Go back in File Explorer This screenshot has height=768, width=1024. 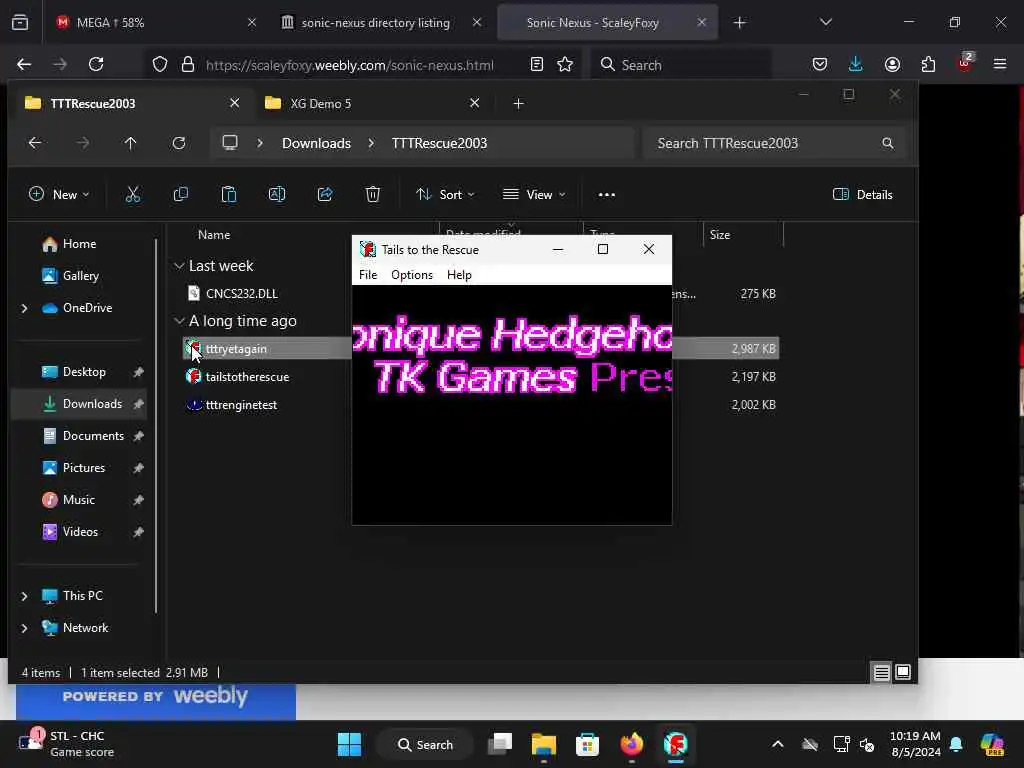[x=35, y=143]
